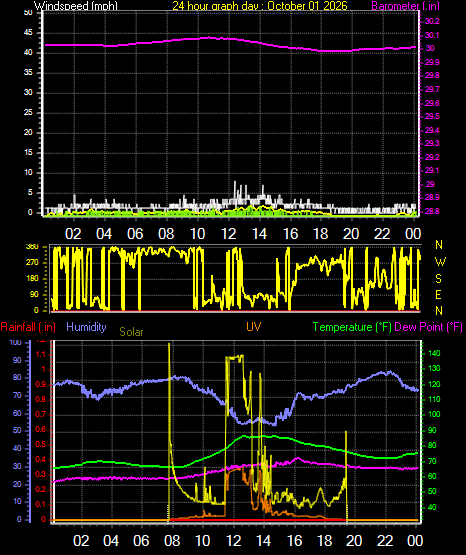
Task: Click the 110 temperature axis value
Action: [434, 399]
